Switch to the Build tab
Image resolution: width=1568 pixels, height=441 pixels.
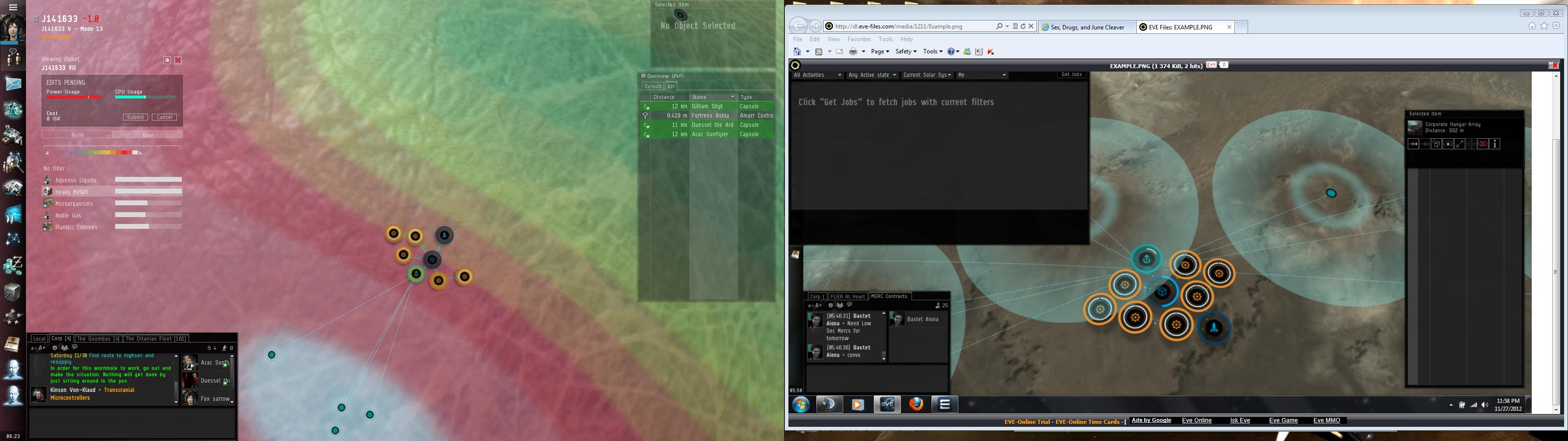77,135
